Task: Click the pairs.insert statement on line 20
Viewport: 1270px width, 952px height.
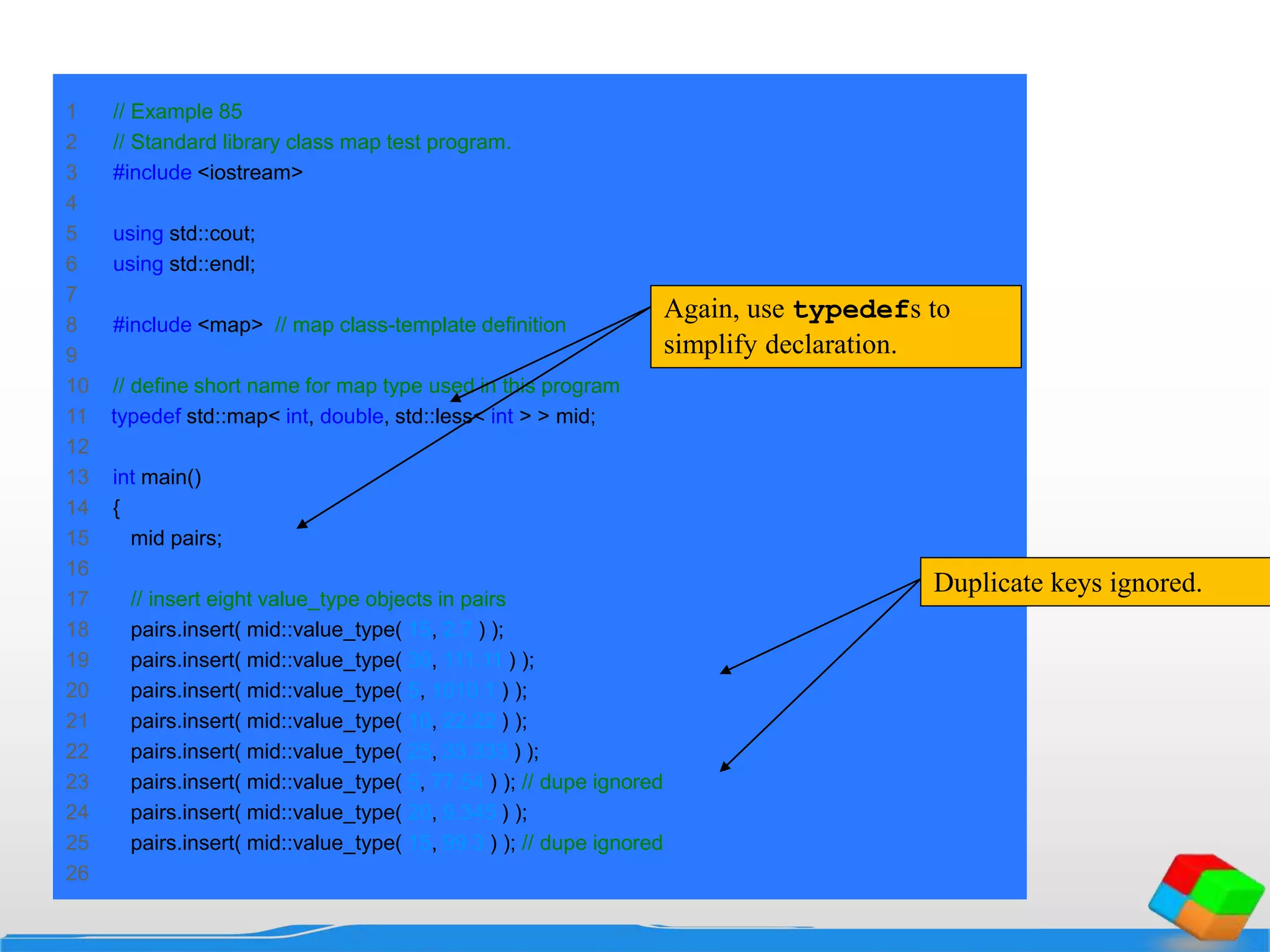Action: [x=329, y=690]
